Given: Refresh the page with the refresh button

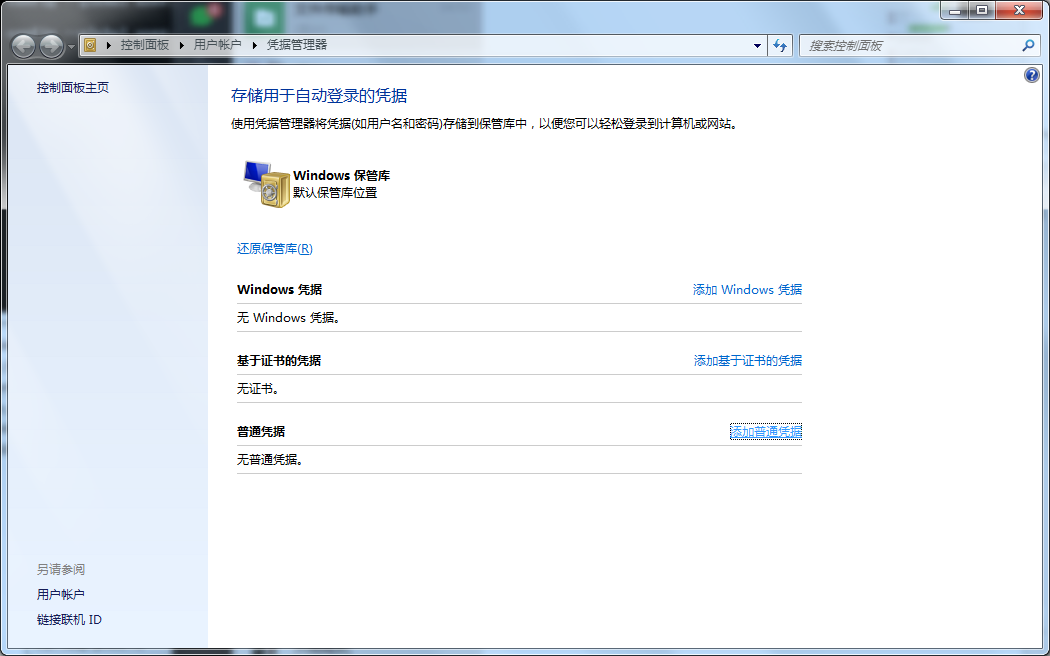Looking at the screenshot, I should point(780,46).
